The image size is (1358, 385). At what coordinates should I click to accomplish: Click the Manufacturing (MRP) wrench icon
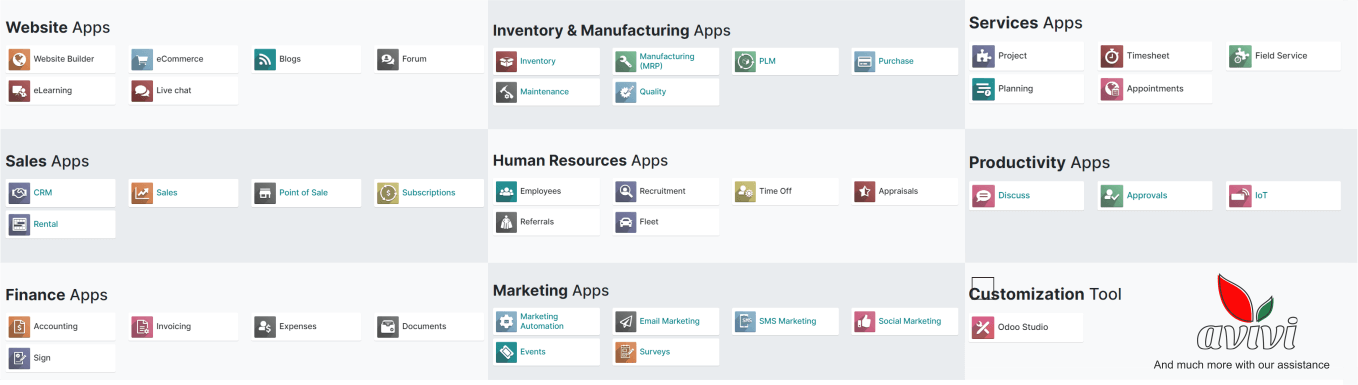(626, 61)
